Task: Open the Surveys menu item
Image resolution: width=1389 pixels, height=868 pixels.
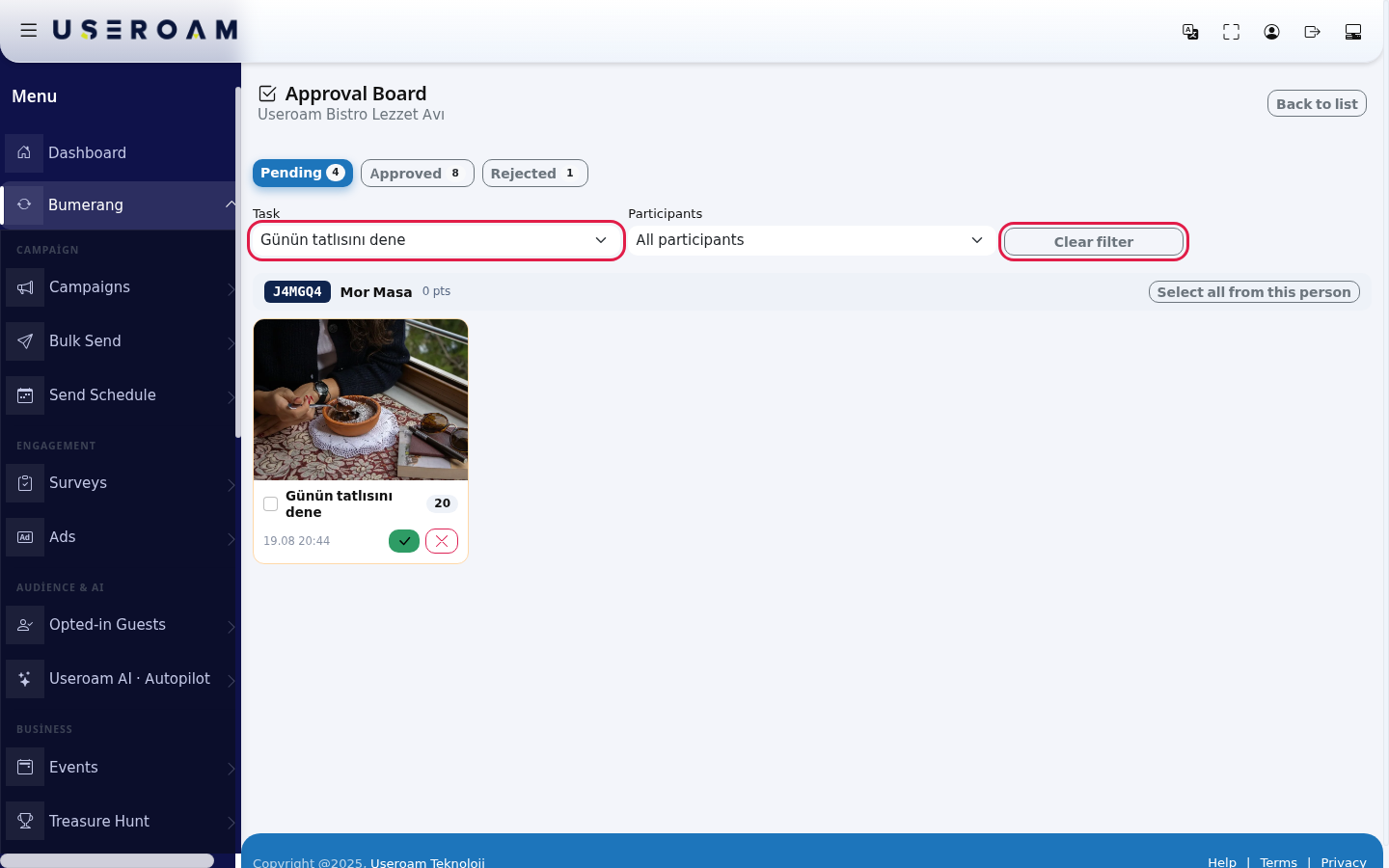Action: pyautogui.click(x=118, y=483)
